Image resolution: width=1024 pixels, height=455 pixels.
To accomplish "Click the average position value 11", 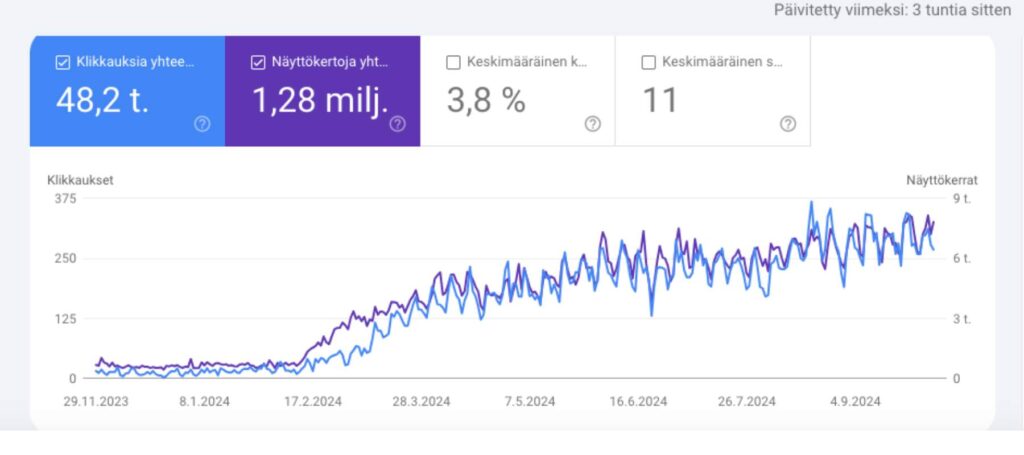I will [x=659, y=99].
